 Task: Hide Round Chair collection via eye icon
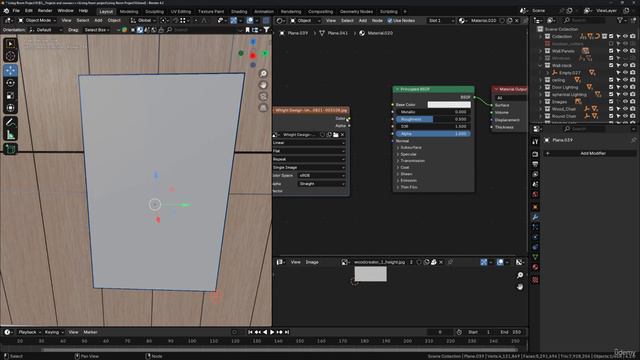(625, 116)
